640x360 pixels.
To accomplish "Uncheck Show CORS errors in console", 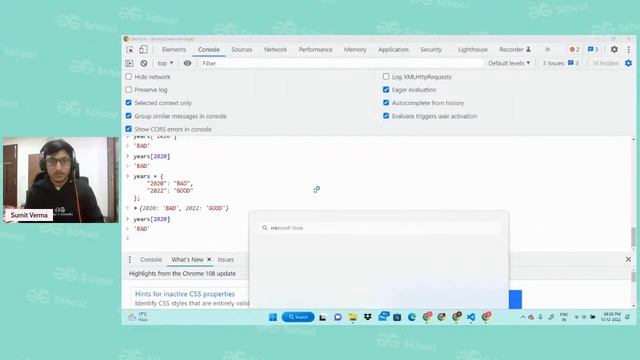I will click(x=129, y=129).
